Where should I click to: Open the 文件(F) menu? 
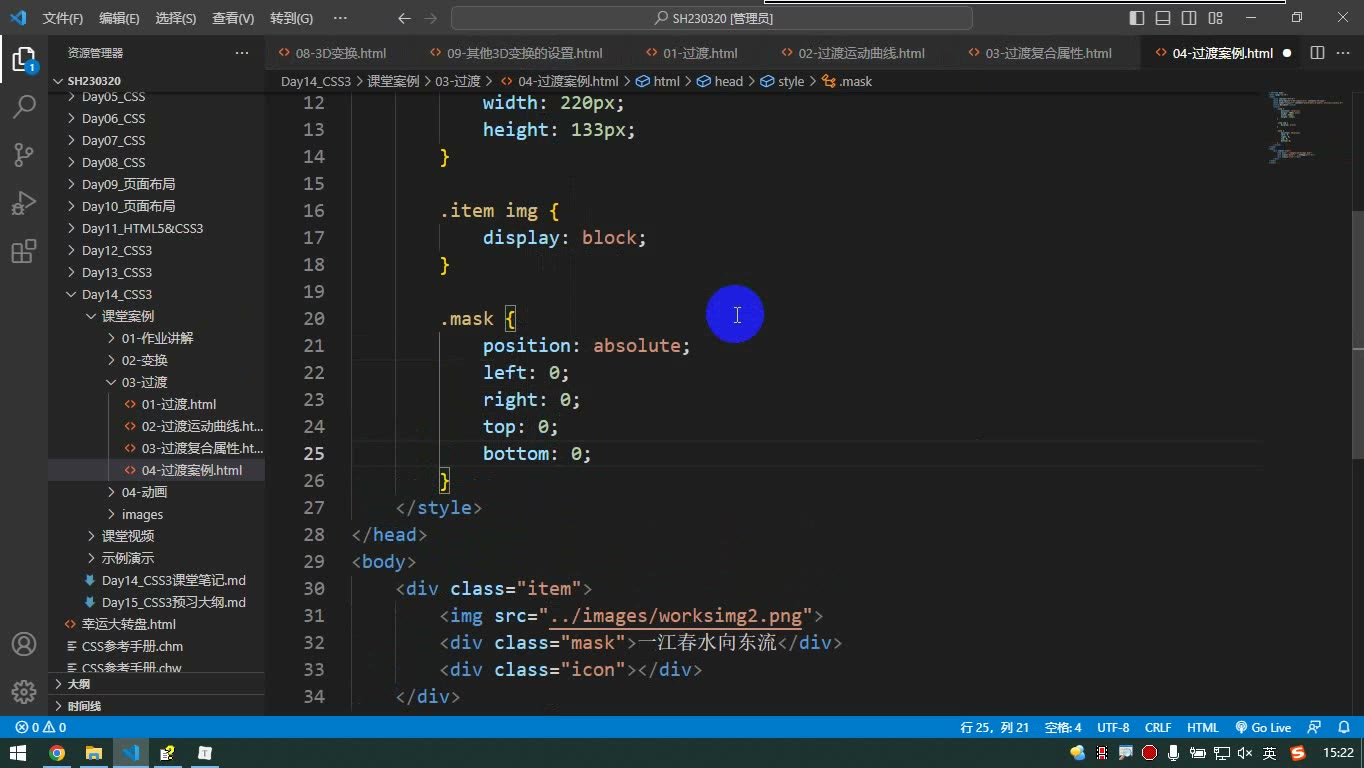63,18
